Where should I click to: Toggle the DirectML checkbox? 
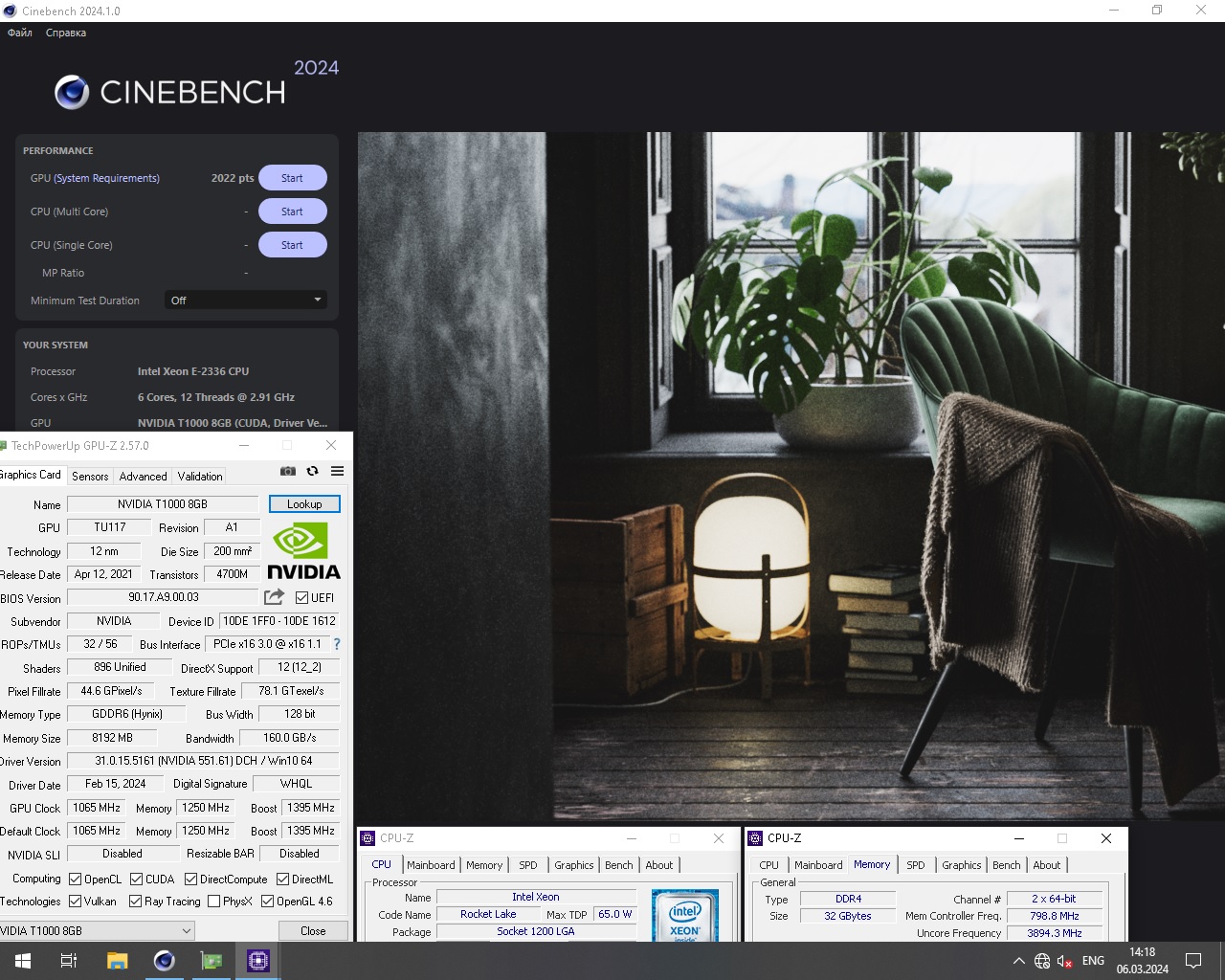pos(283,879)
